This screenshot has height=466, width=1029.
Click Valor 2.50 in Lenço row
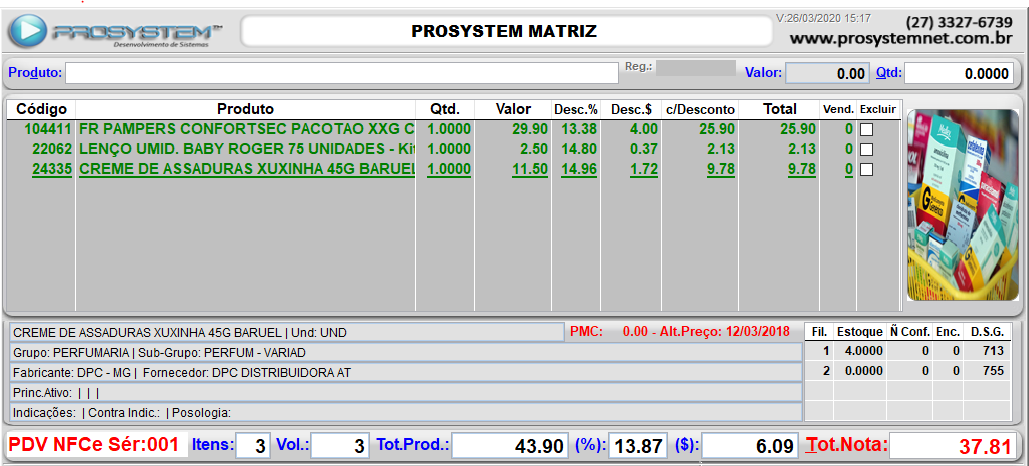point(534,149)
